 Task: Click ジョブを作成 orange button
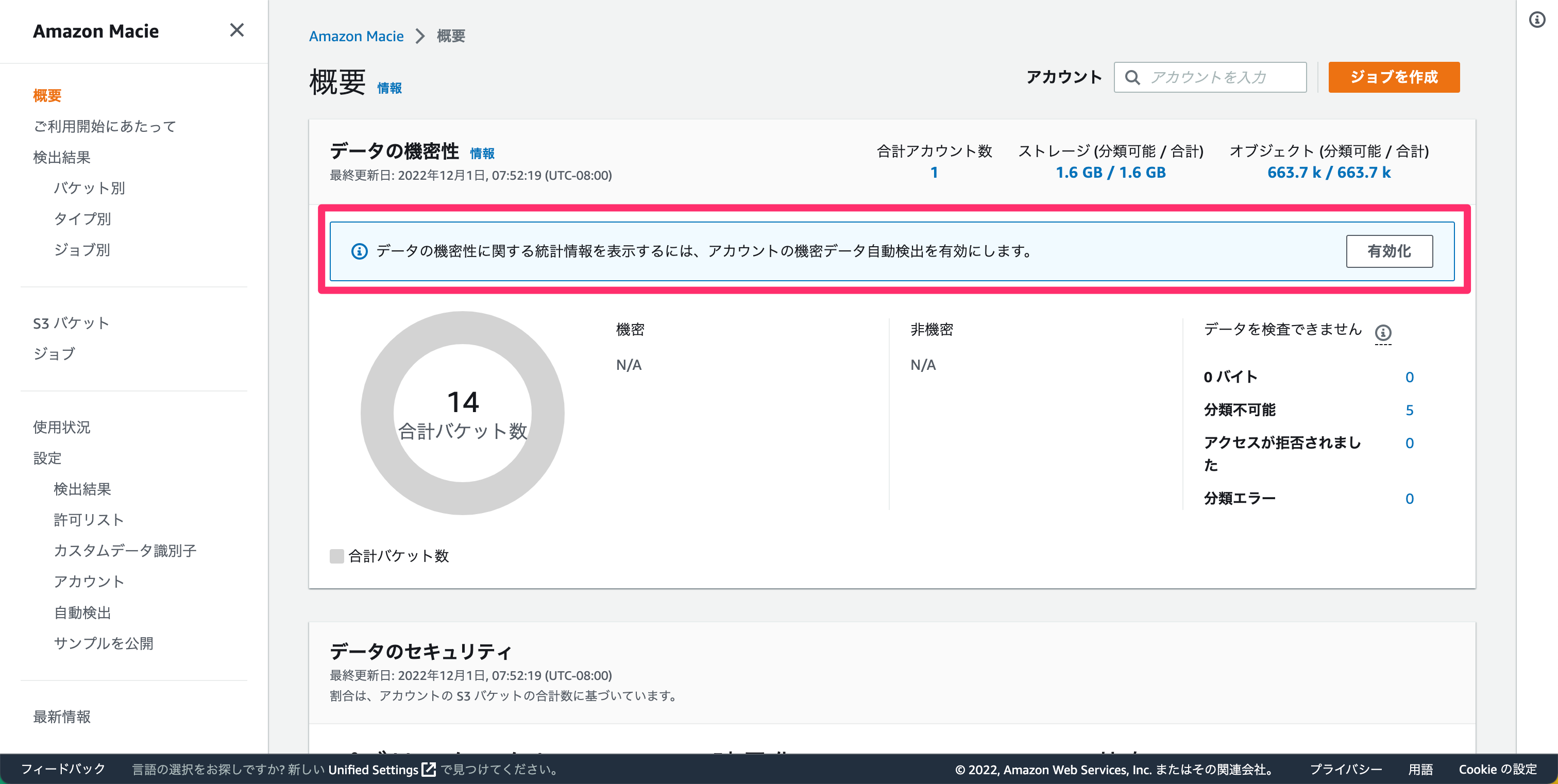[1394, 77]
